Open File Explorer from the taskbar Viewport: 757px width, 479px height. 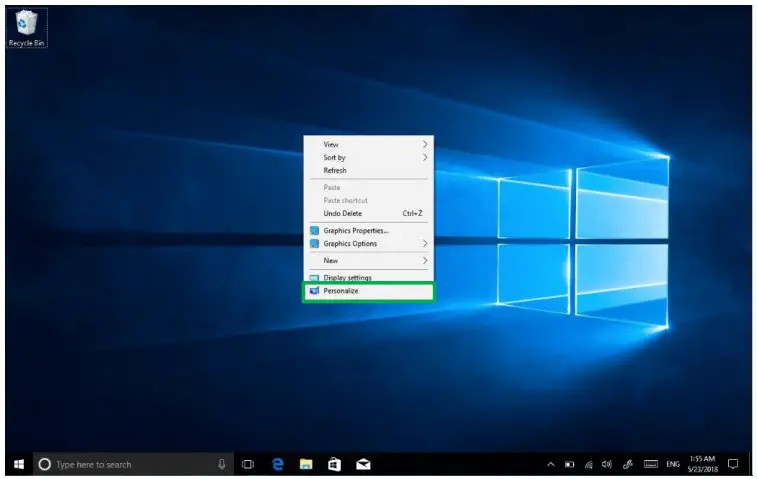[x=306, y=465]
